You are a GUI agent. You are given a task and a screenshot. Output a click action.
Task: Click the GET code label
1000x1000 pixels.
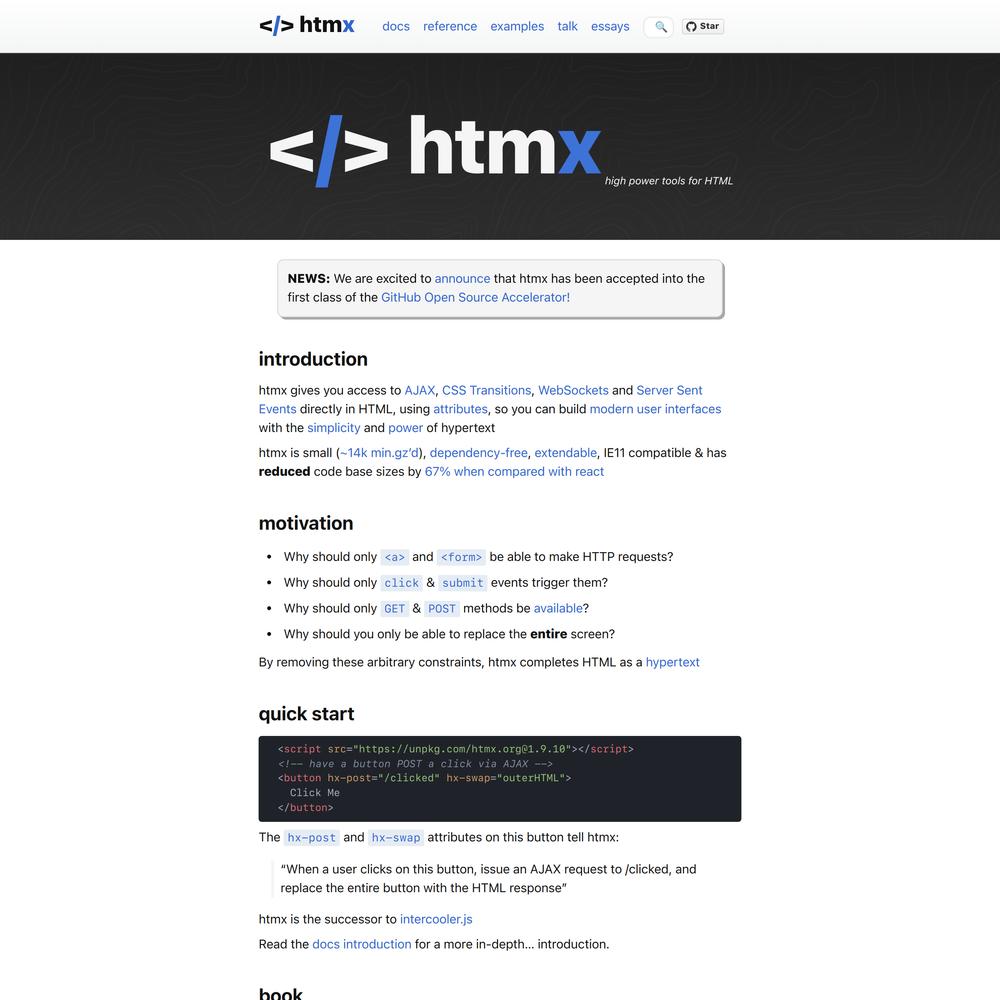pos(394,608)
